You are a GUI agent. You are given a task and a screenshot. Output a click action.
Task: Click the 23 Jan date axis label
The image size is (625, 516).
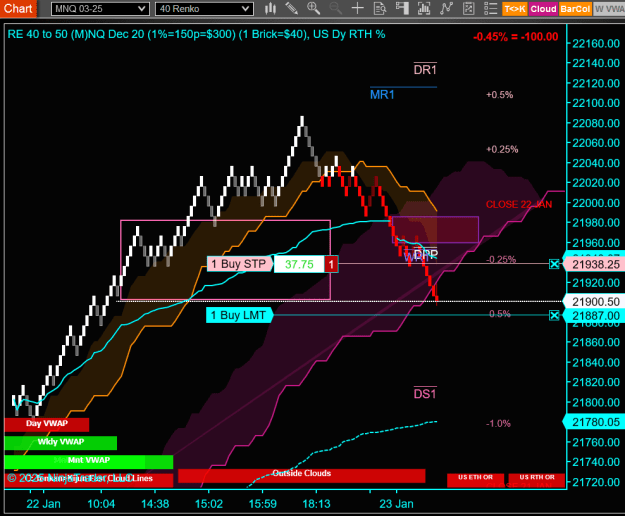pyautogui.click(x=396, y=504)
